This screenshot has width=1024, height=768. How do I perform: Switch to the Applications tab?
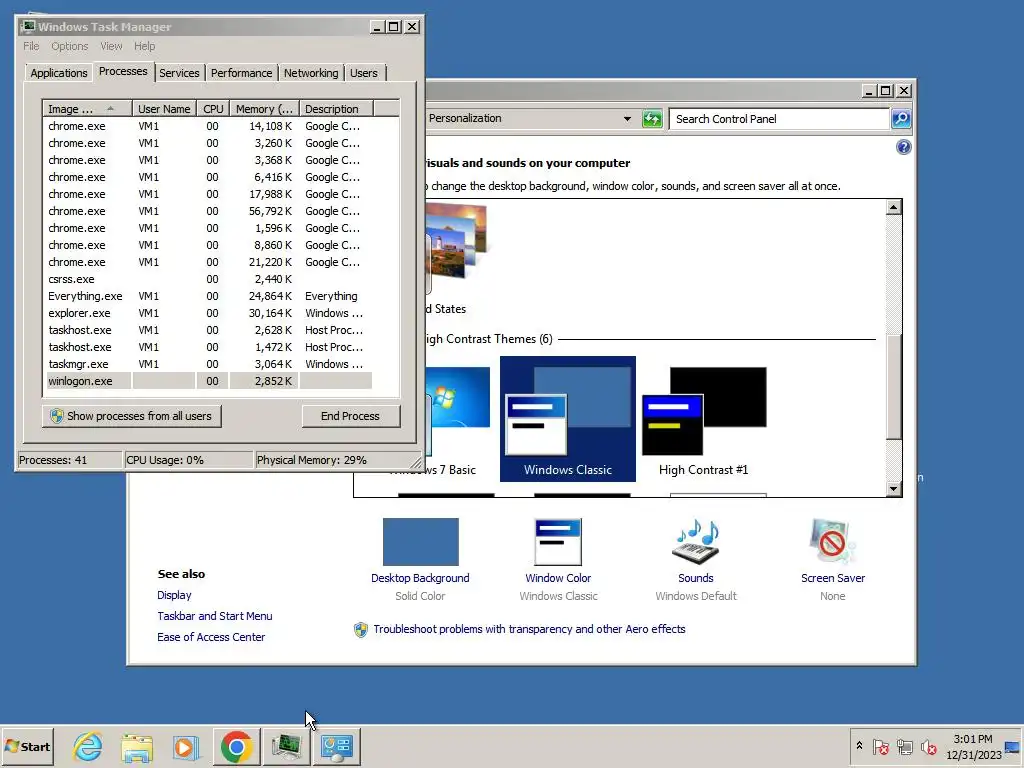(59, 73)
